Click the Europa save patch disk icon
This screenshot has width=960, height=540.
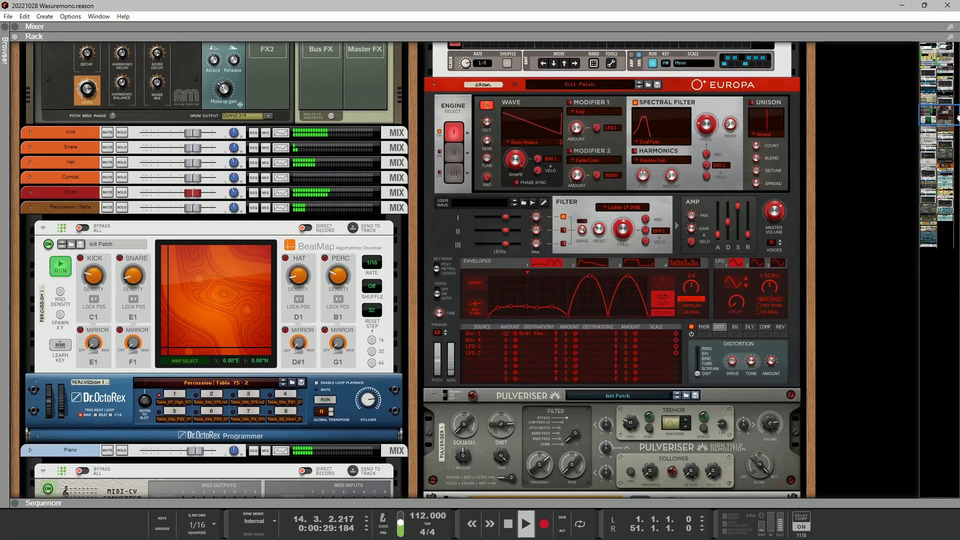pyautogui.click(x=657, y=84)
